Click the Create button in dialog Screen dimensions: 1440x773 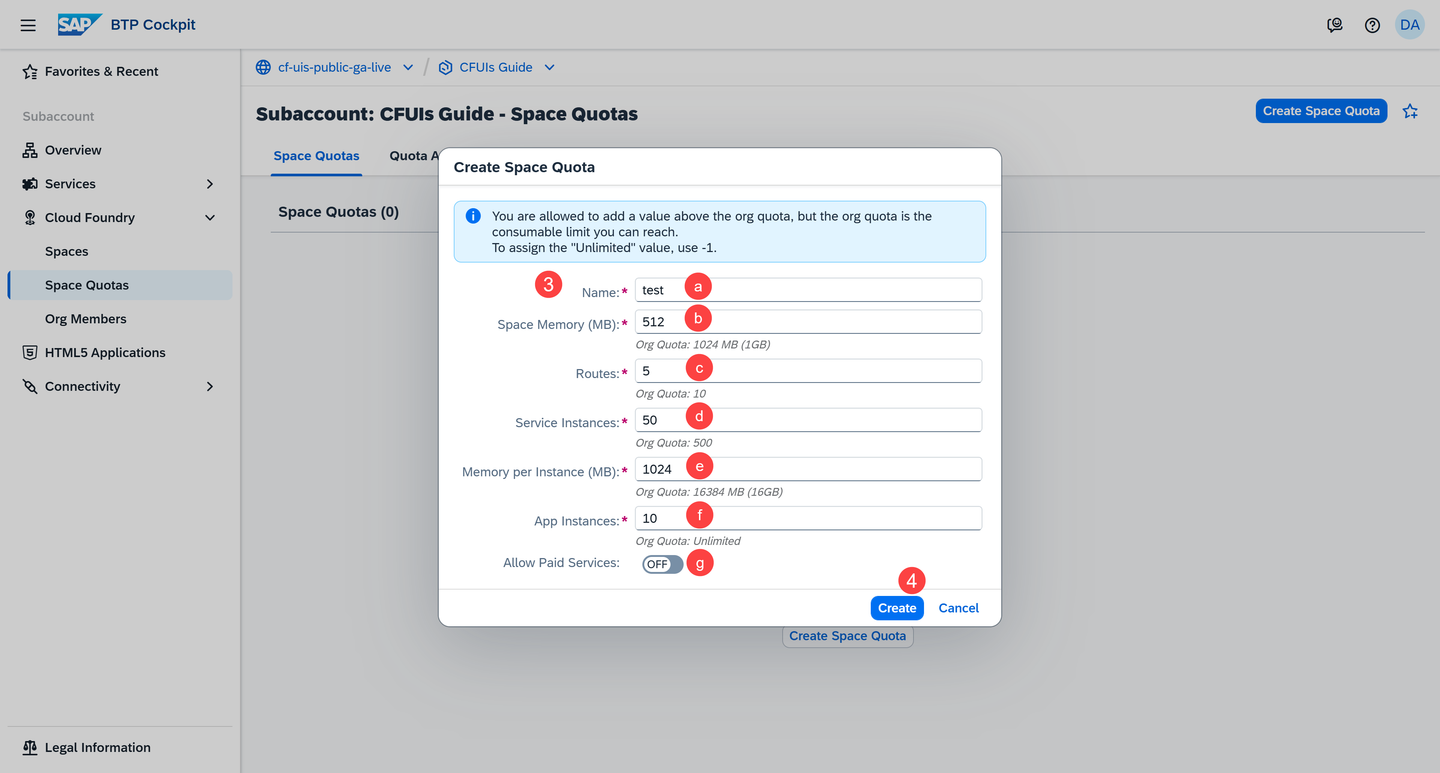point(897,608)
